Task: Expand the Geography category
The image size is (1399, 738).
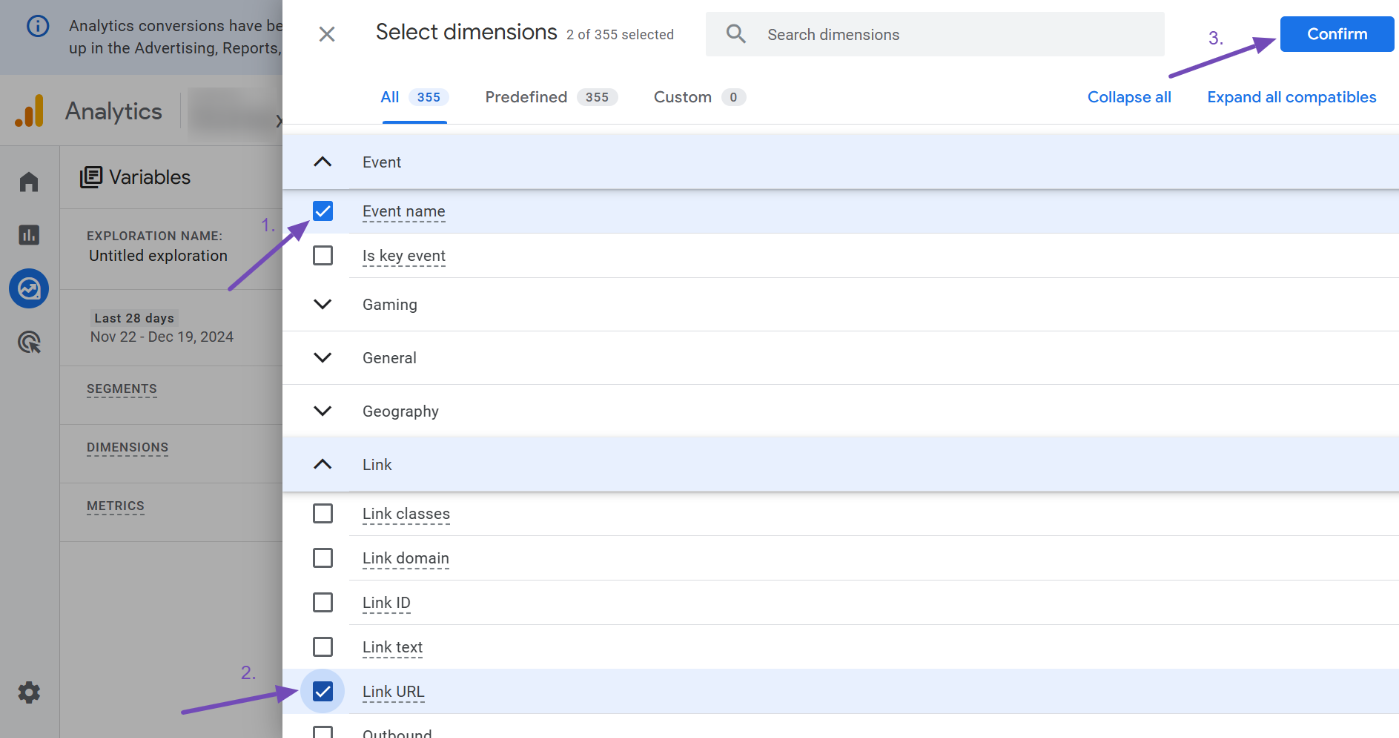Action: (322, 411)
